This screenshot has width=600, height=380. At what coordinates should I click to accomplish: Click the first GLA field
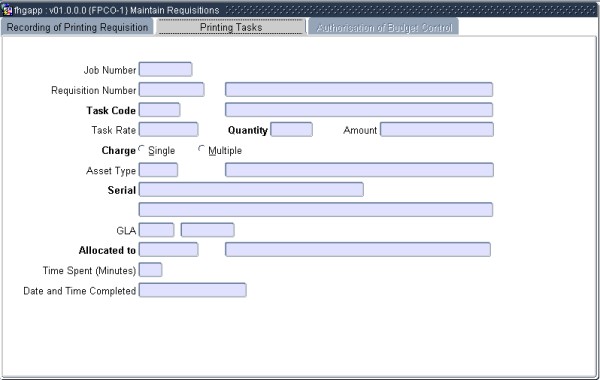coord(157,230)
